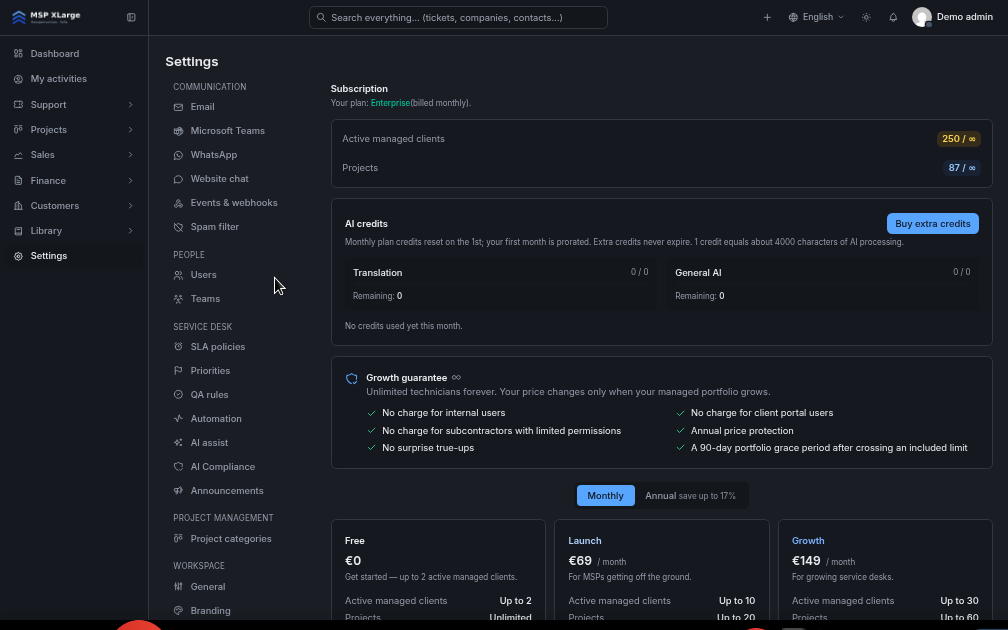1008x630 pixels.
Task: Click the SLA policies clock icon
Action: point(178,346)
